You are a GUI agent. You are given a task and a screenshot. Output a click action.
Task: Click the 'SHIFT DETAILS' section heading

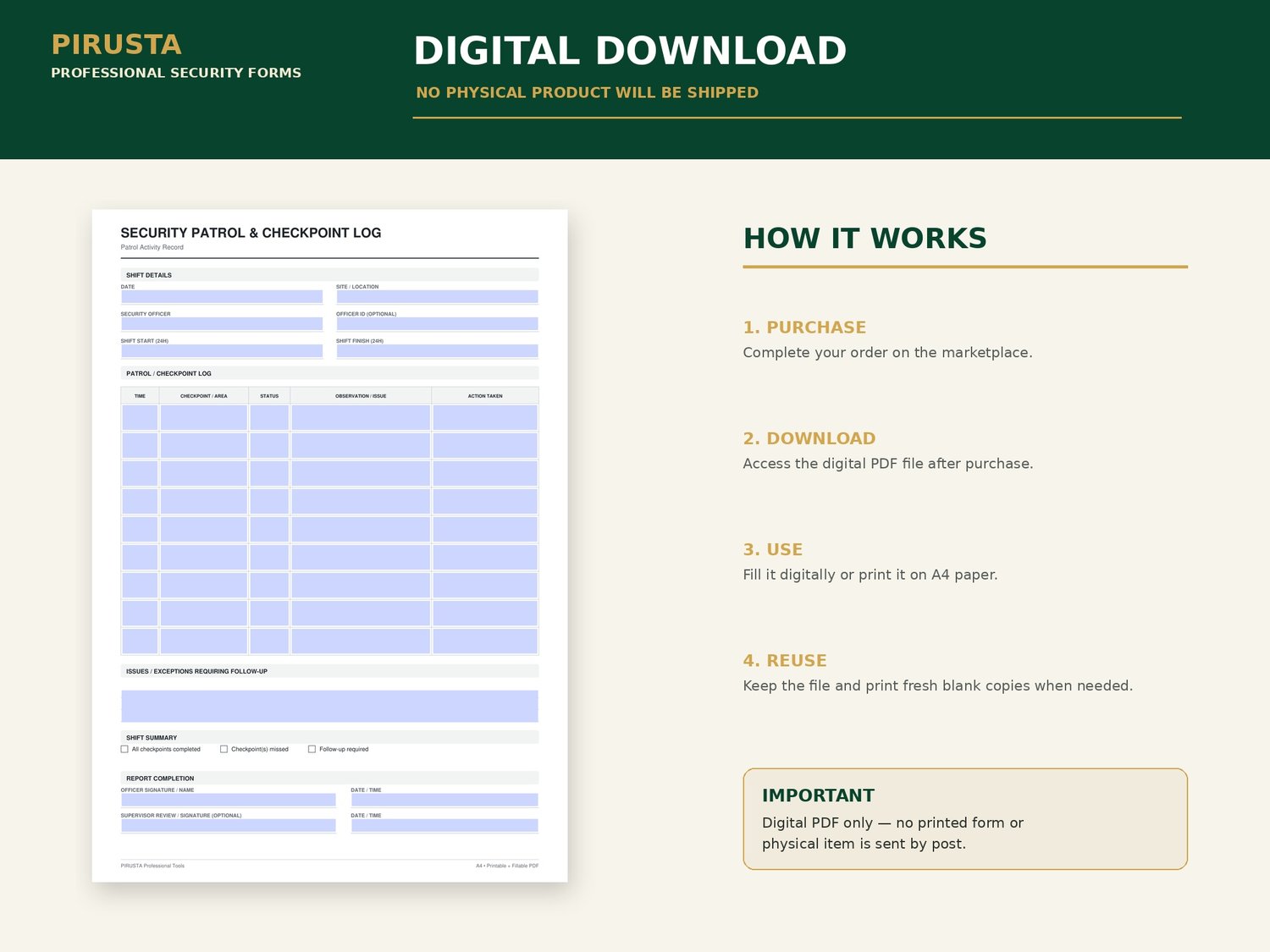149,275
